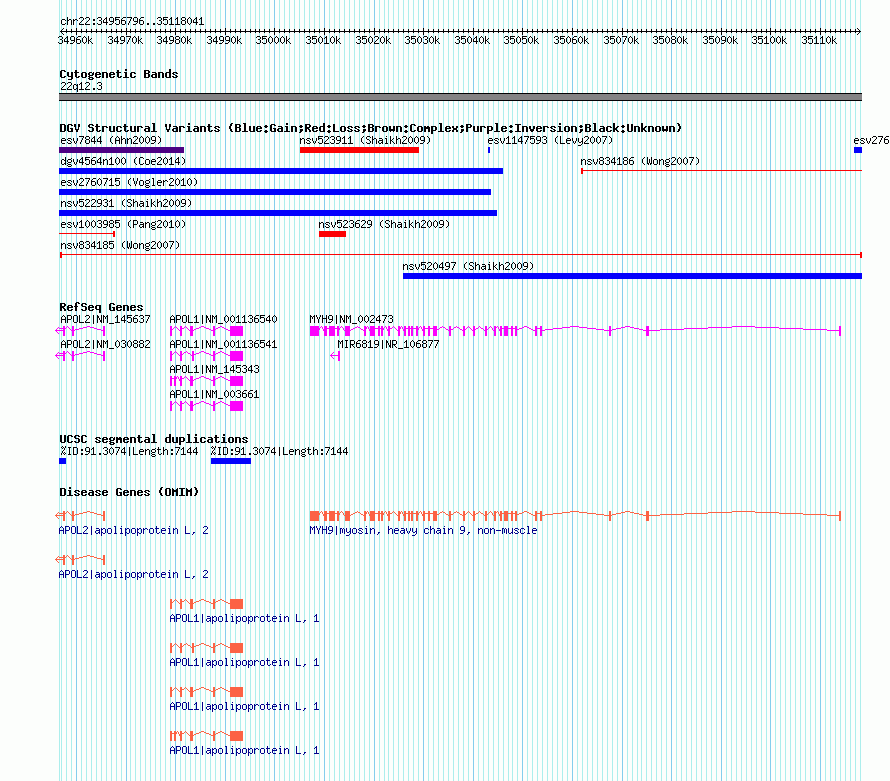The image size is (890, 781).
Task: Select the second segmental duplication blue bar
Action: click(x=231, y=461)
